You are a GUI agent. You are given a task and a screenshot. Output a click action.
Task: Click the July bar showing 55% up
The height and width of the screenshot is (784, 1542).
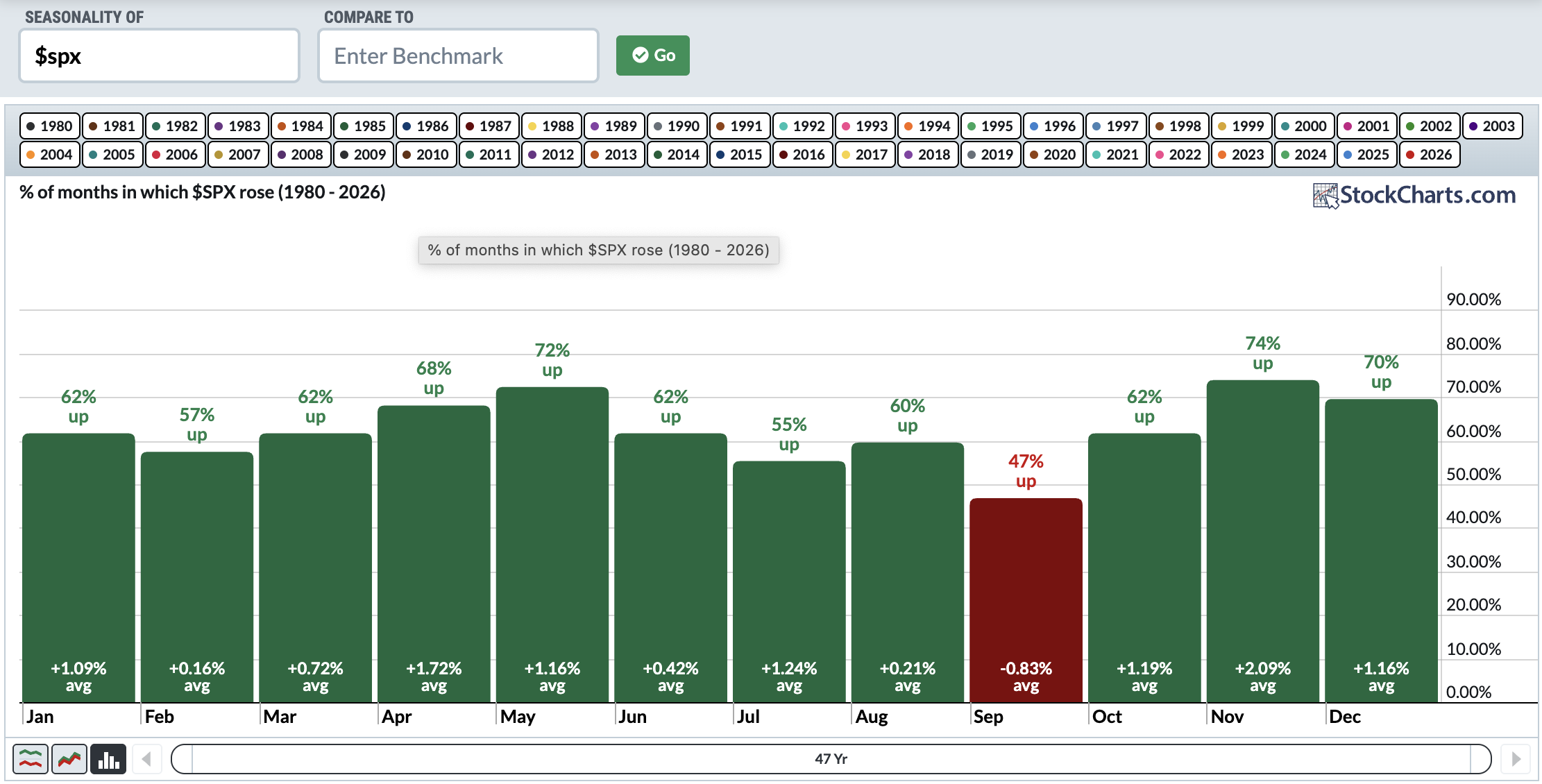pos(789,581)
